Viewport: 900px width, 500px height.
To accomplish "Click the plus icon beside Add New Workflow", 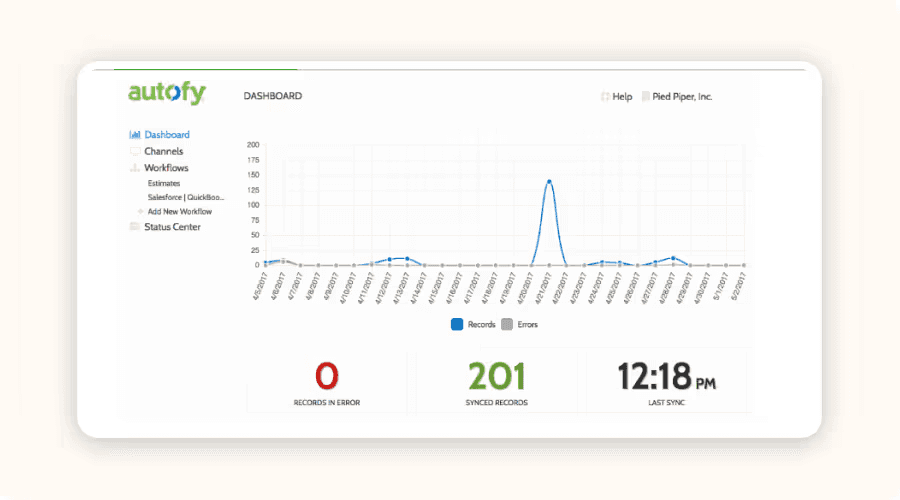I will (x=141, y=211).
